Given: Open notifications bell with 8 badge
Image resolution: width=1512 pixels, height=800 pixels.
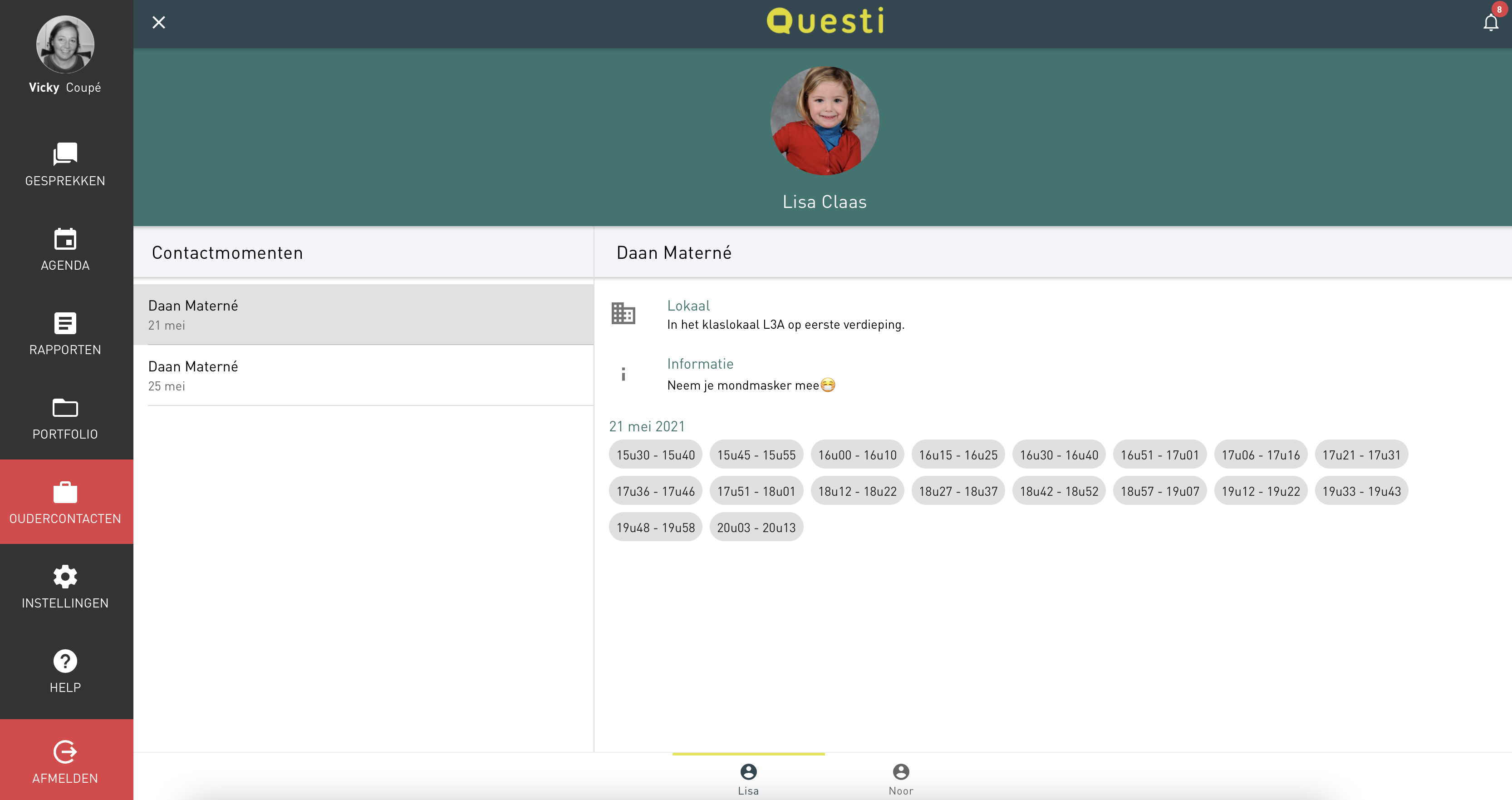Looking at the screenshot, I should coord(1491,22).
